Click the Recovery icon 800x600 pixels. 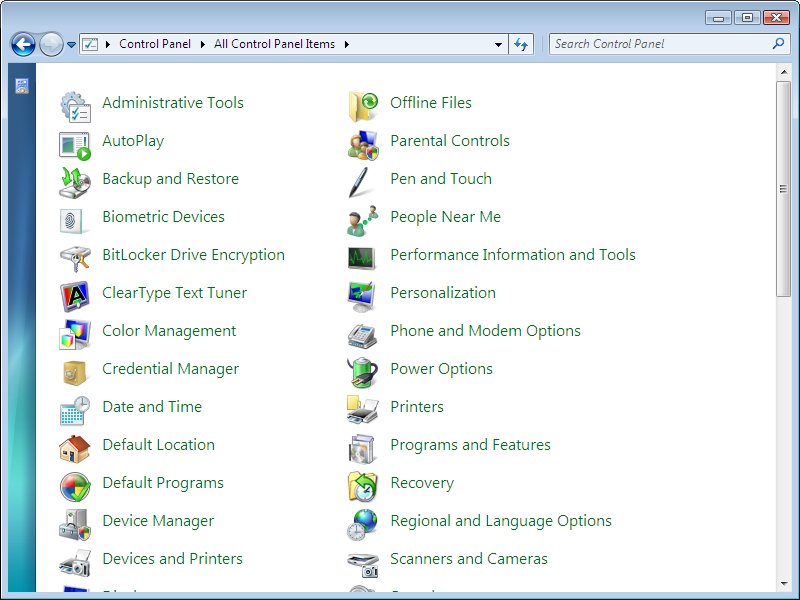point(363,487)
